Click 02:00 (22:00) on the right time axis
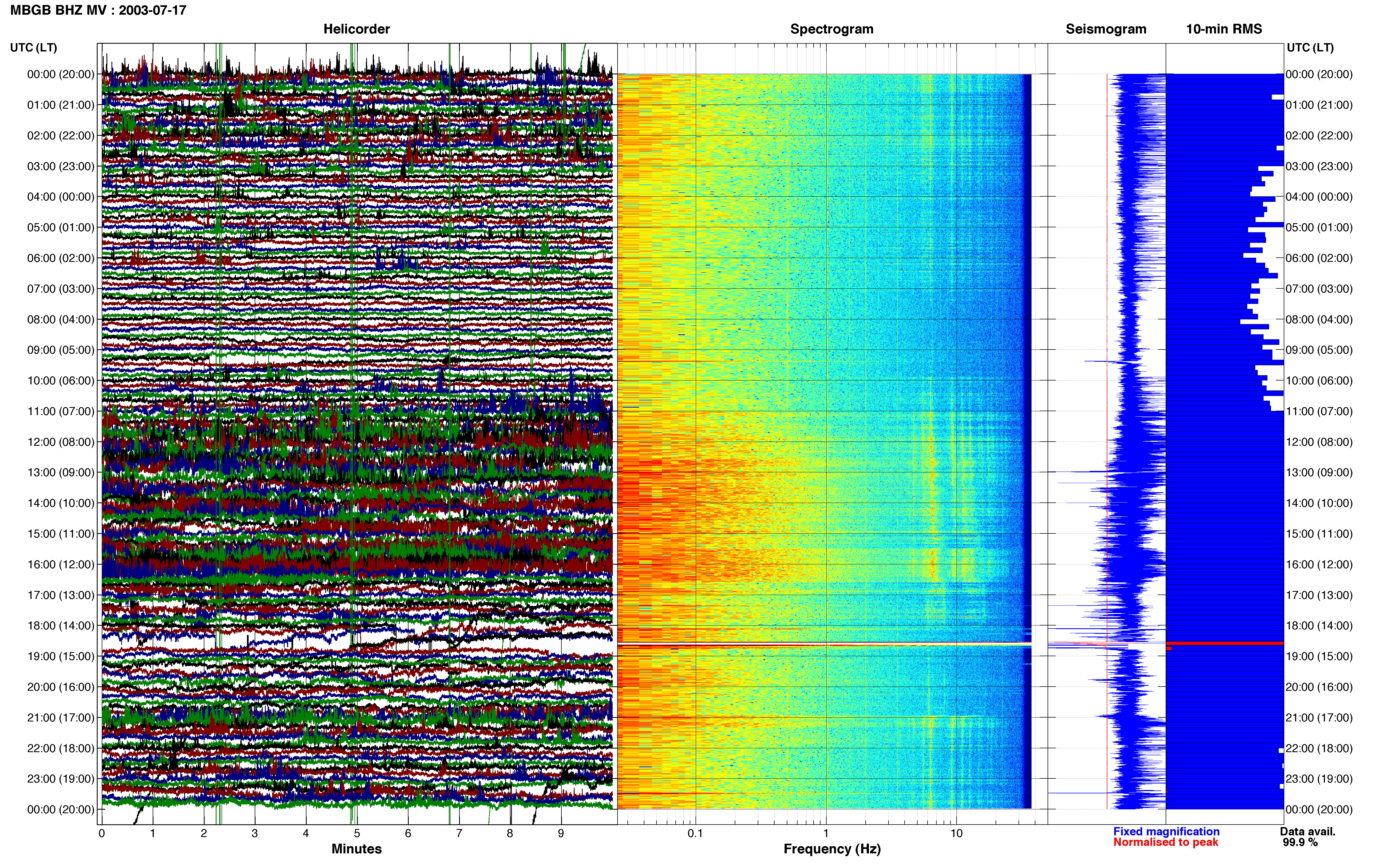The height and width of the screenshot is (868, 1388). pos(1319,135)
